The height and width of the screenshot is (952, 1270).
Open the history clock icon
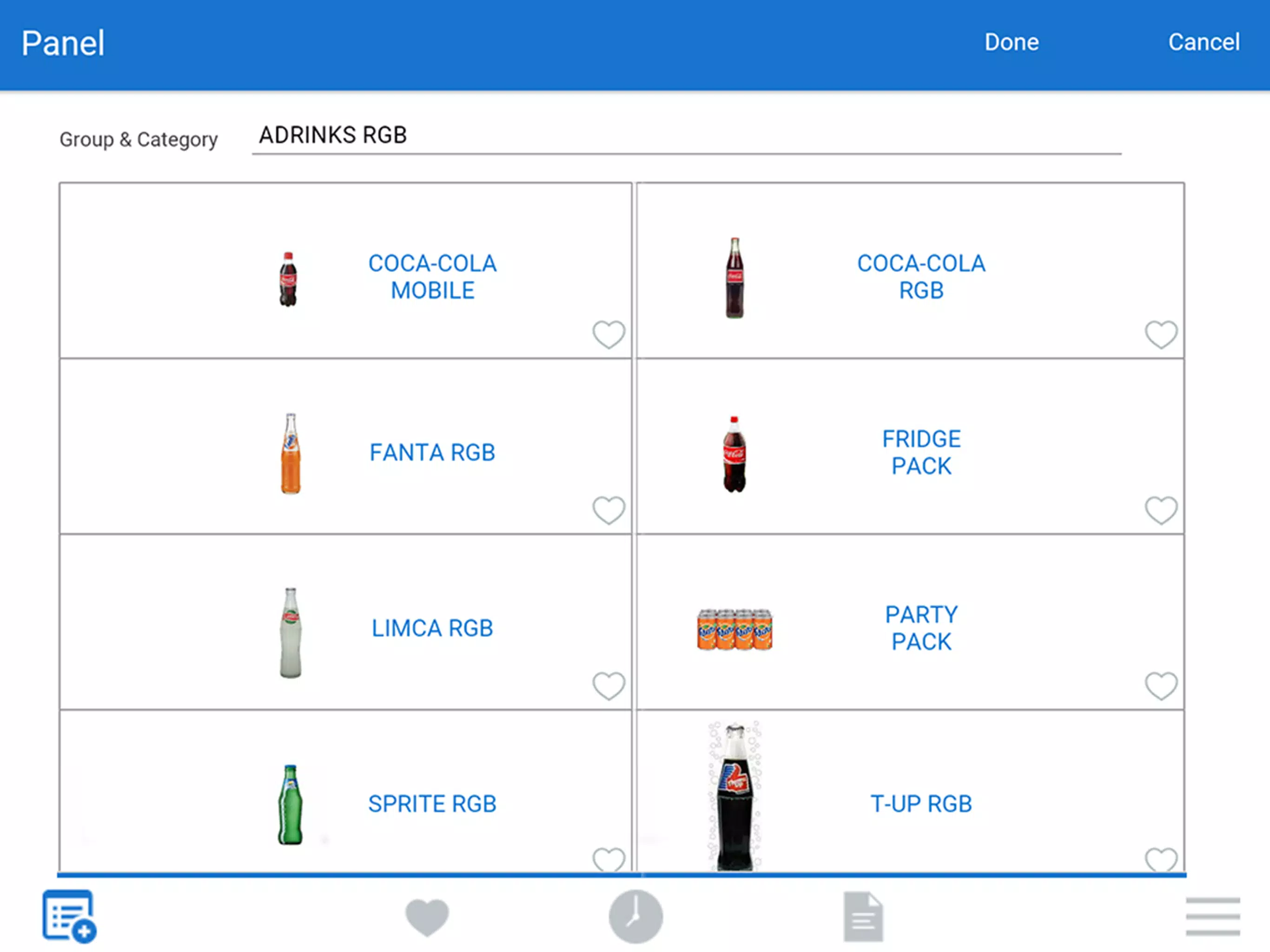(635, 916)
